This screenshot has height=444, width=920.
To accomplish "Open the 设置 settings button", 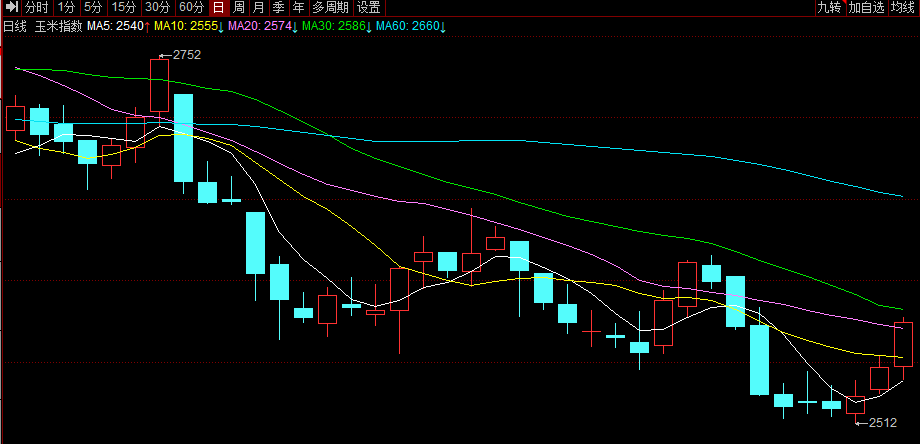I will coord(369,8).
